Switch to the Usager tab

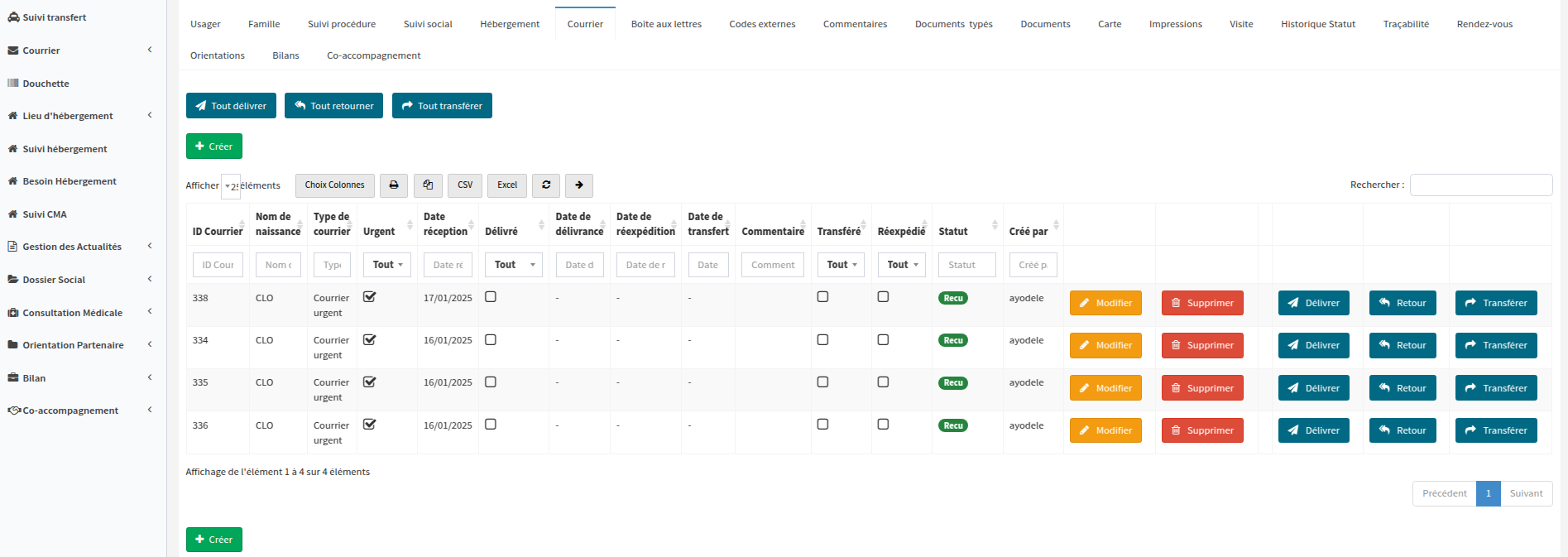pyautogui.click(x=205, y=24)
